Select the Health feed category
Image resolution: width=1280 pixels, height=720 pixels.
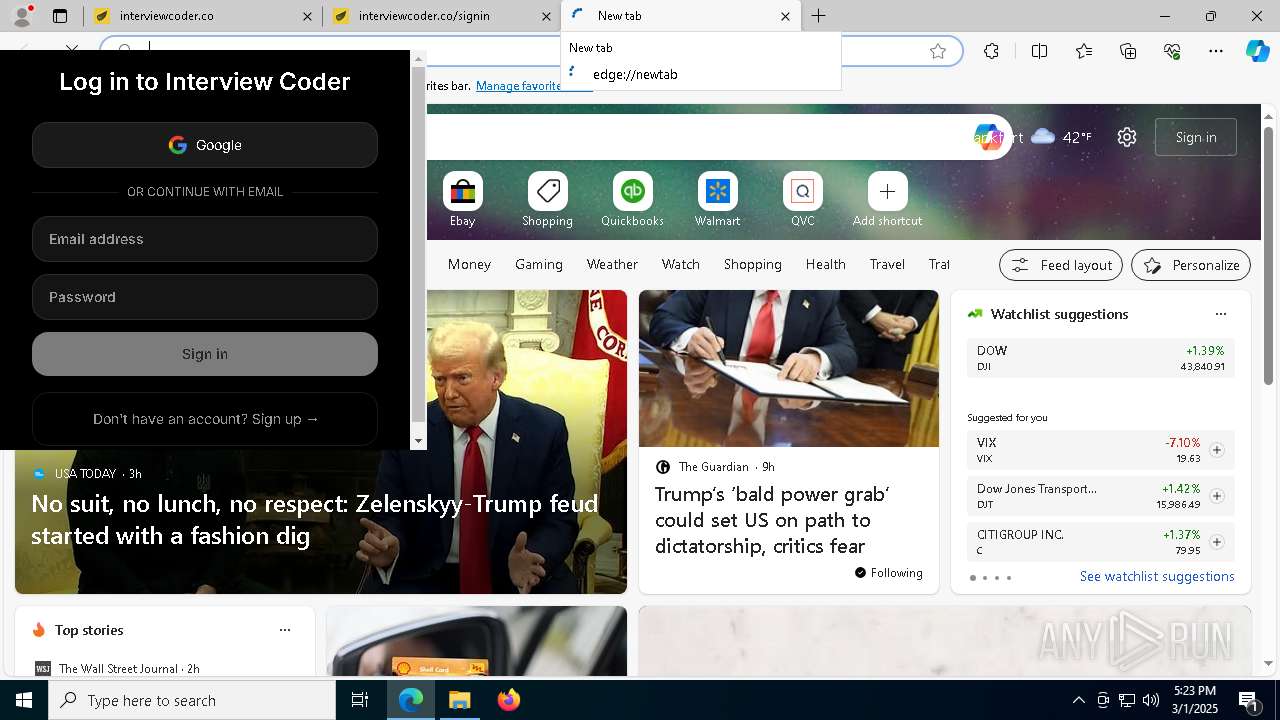pyautogui.click(x=825, y=264)
